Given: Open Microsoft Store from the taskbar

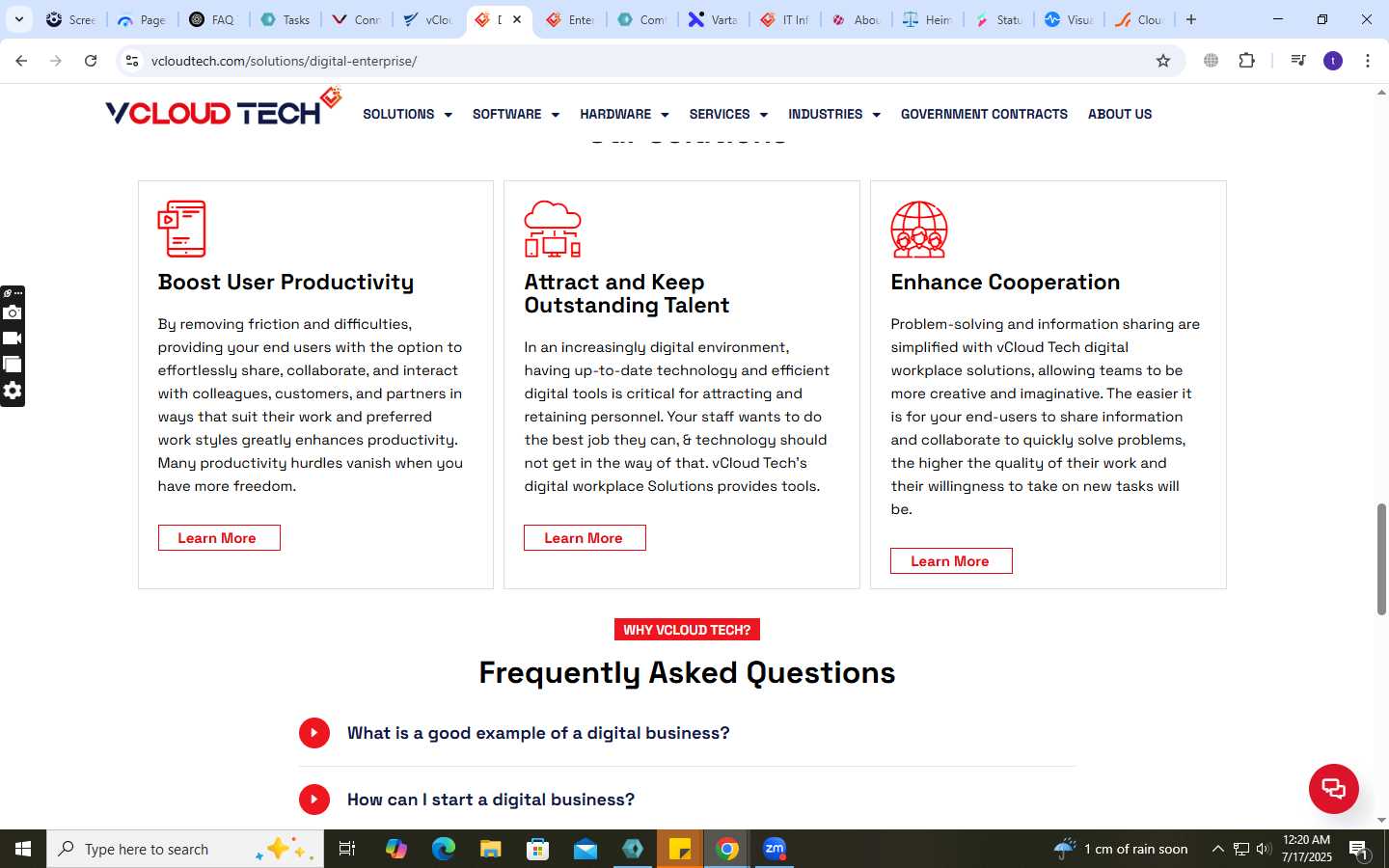Looking at the screenshot, I should click(538, 849).
